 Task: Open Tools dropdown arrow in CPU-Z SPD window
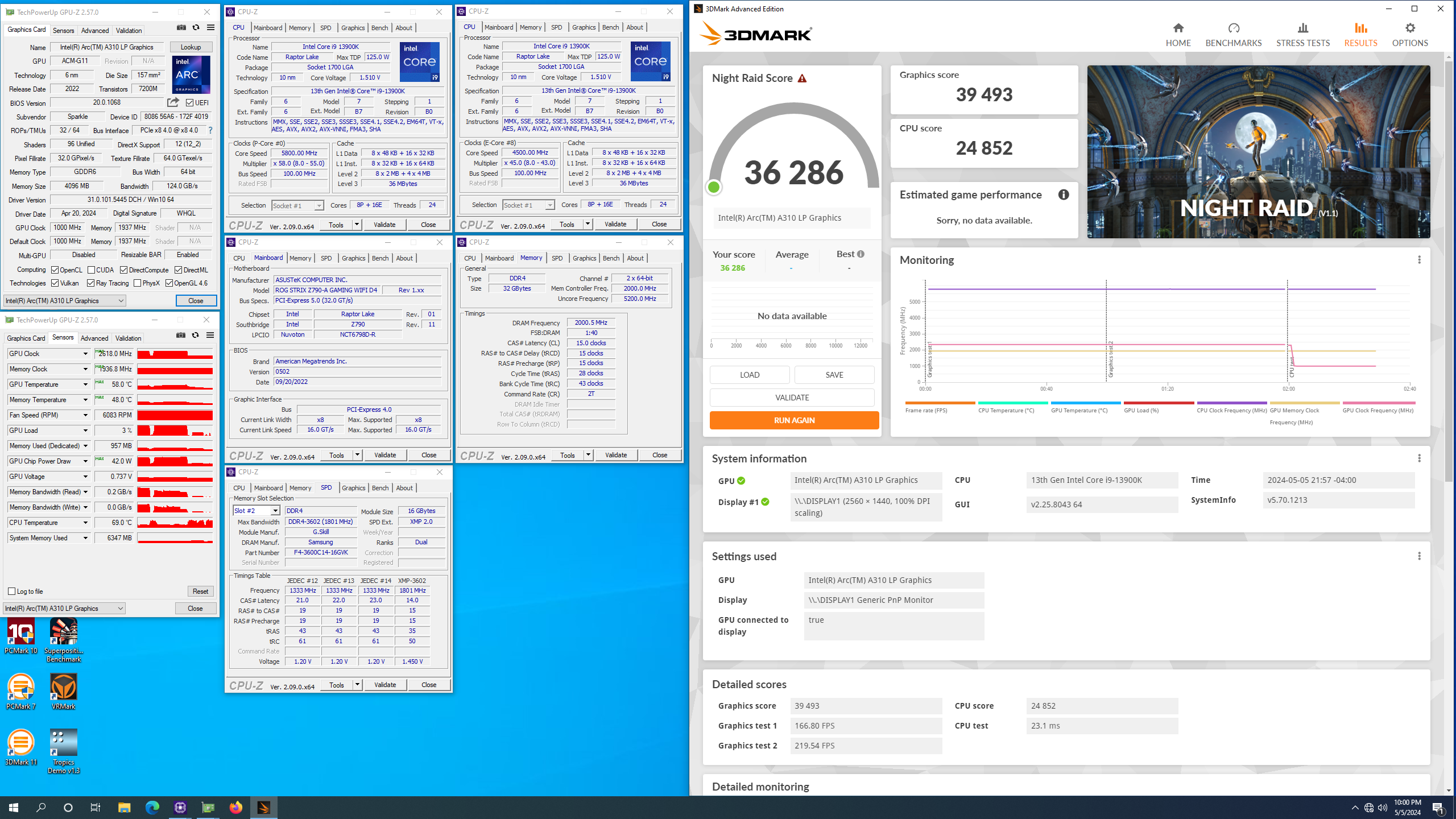[x=358, y=685]
